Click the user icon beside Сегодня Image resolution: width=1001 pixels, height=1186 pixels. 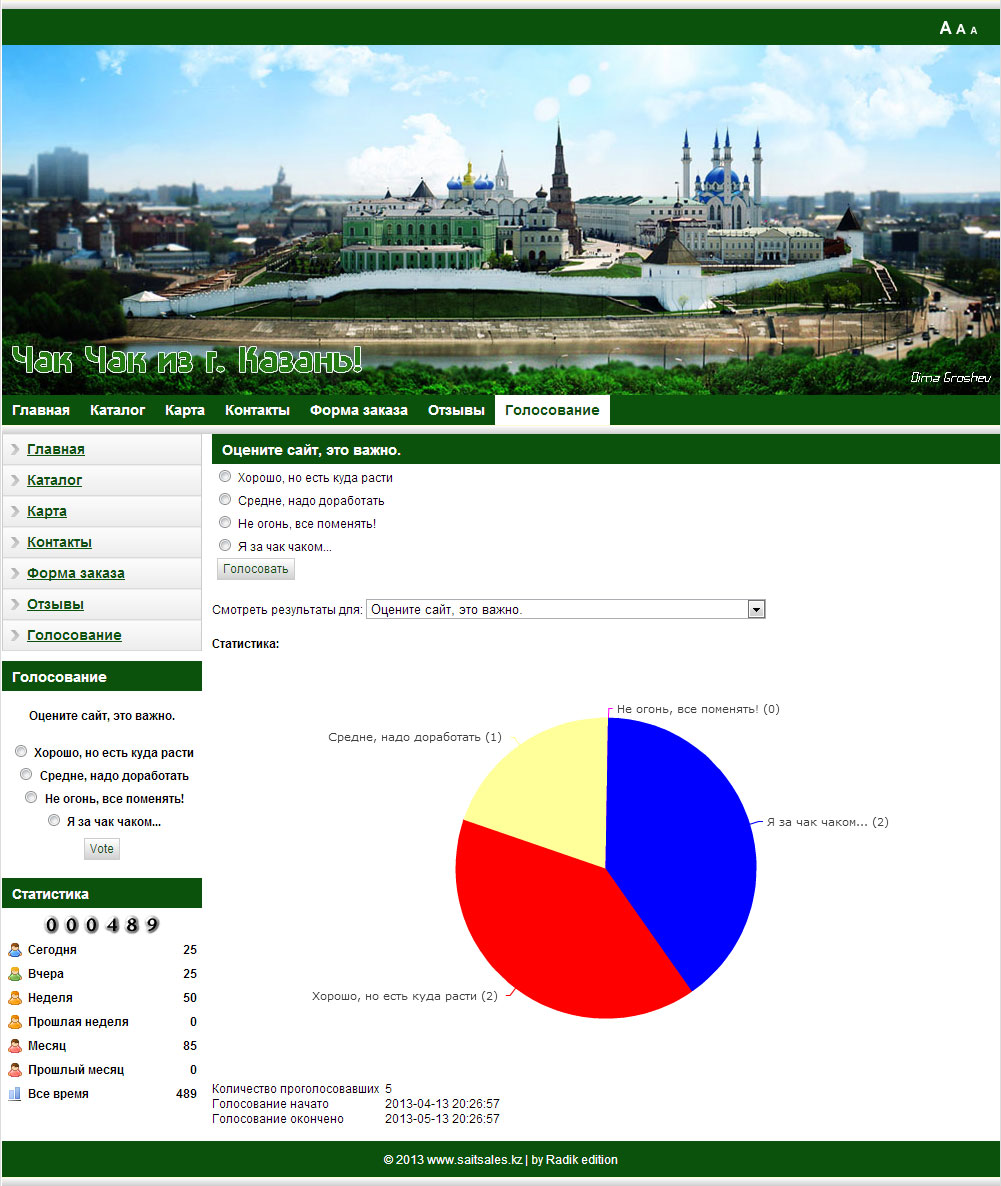[x=15, y=950]
